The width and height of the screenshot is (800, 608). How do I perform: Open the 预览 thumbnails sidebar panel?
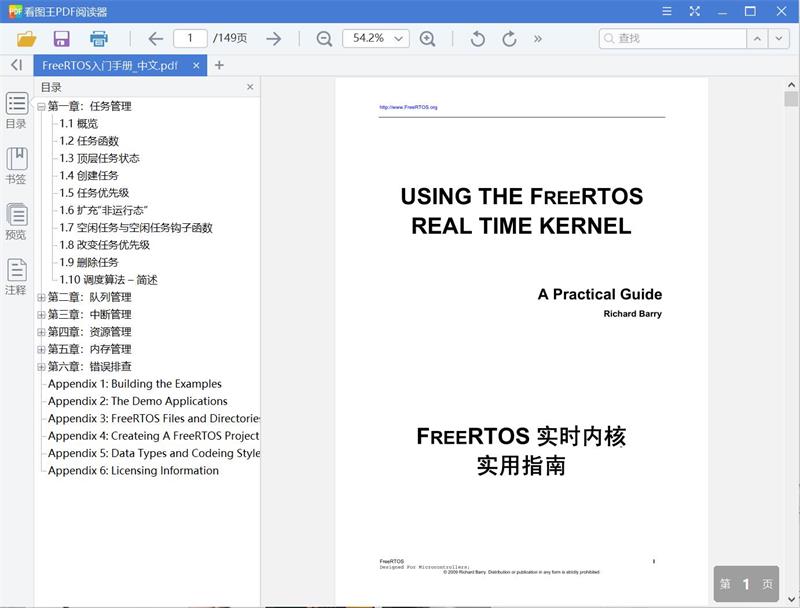pyautogui.click(x=16, y=221)
